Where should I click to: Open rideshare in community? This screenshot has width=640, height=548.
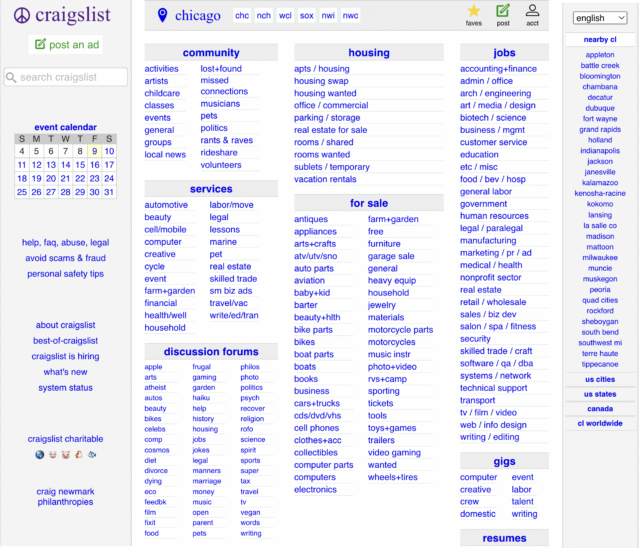[219, 153]
